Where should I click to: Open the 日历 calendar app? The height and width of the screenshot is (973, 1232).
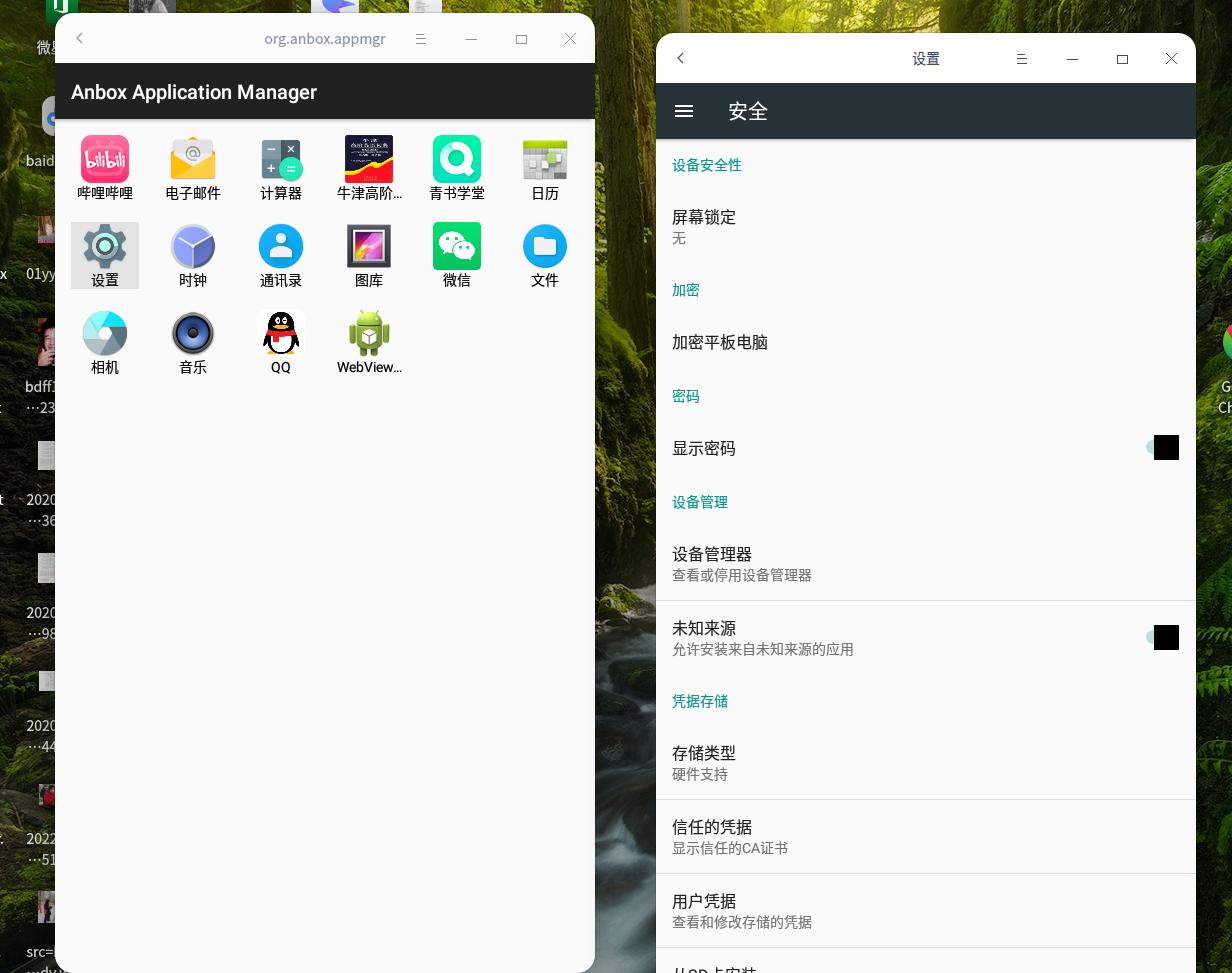[x=545, y=167]
